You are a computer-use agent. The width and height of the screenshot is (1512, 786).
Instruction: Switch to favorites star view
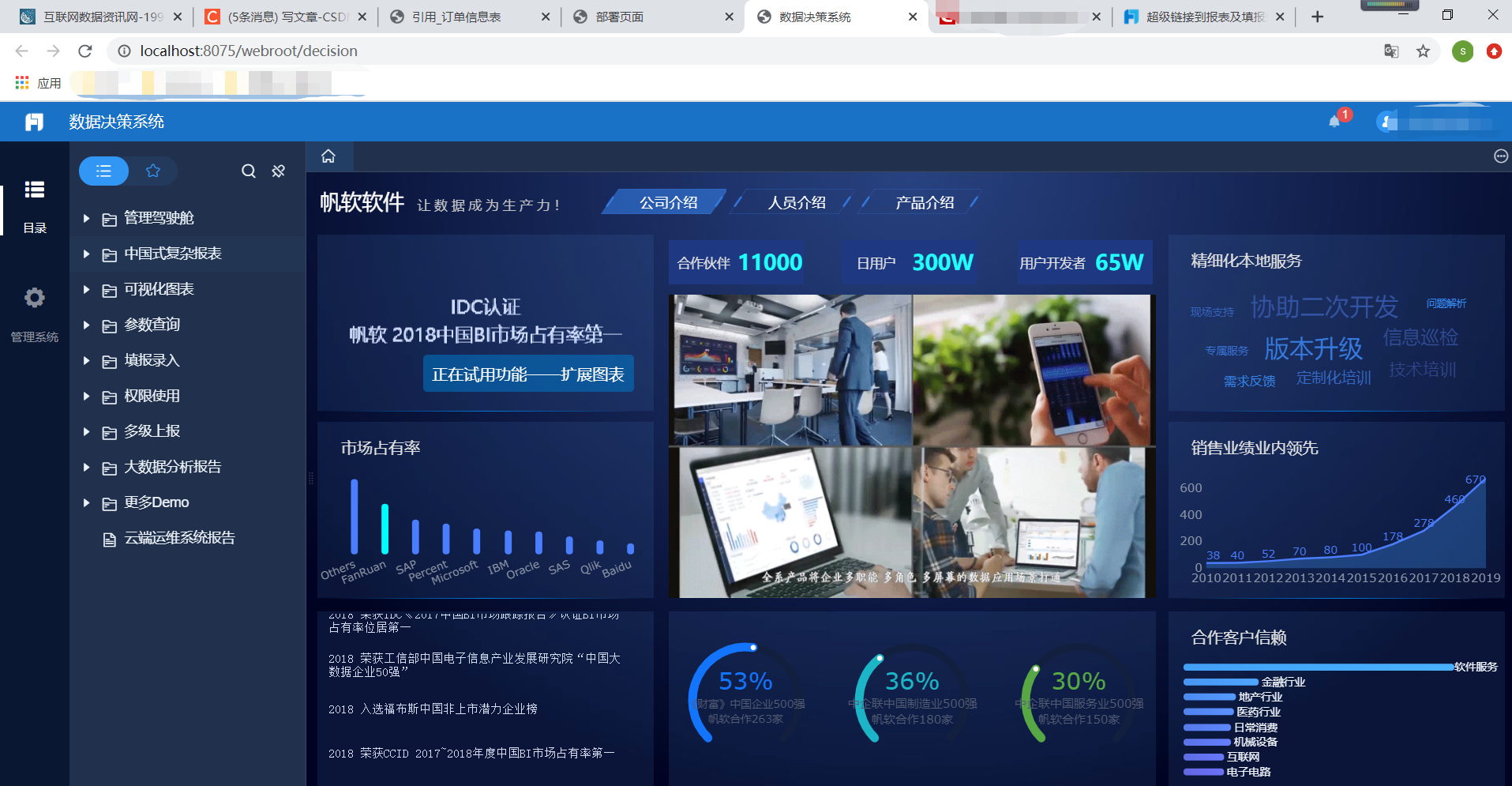pos(153,171)
